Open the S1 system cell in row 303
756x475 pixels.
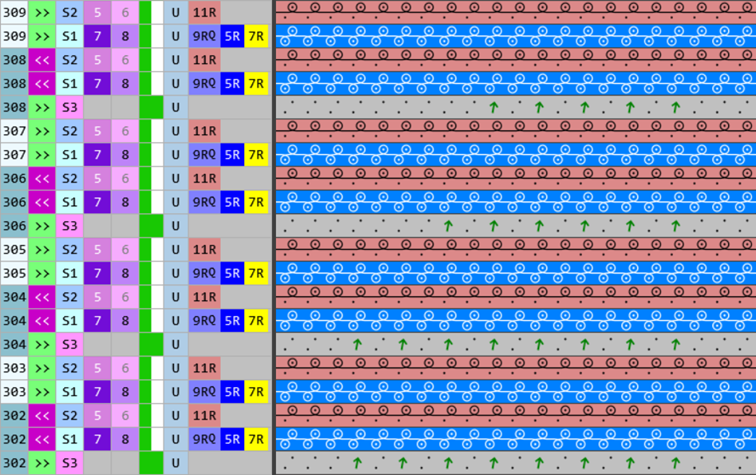pyautogui.click(x=69, y=392)
